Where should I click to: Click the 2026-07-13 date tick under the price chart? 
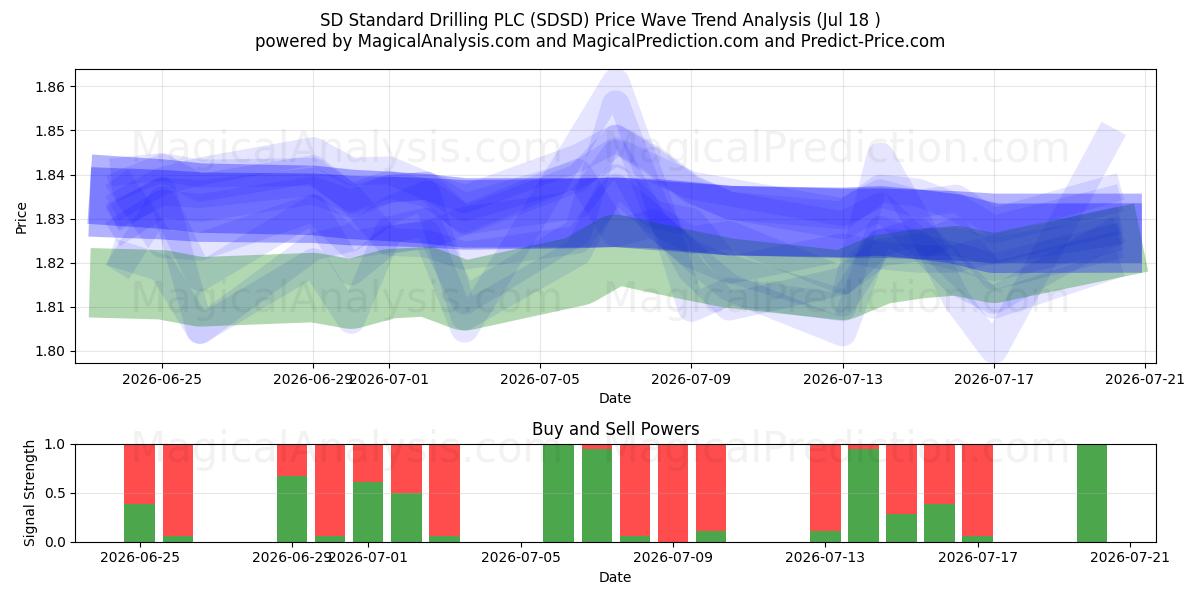(843, 379)
